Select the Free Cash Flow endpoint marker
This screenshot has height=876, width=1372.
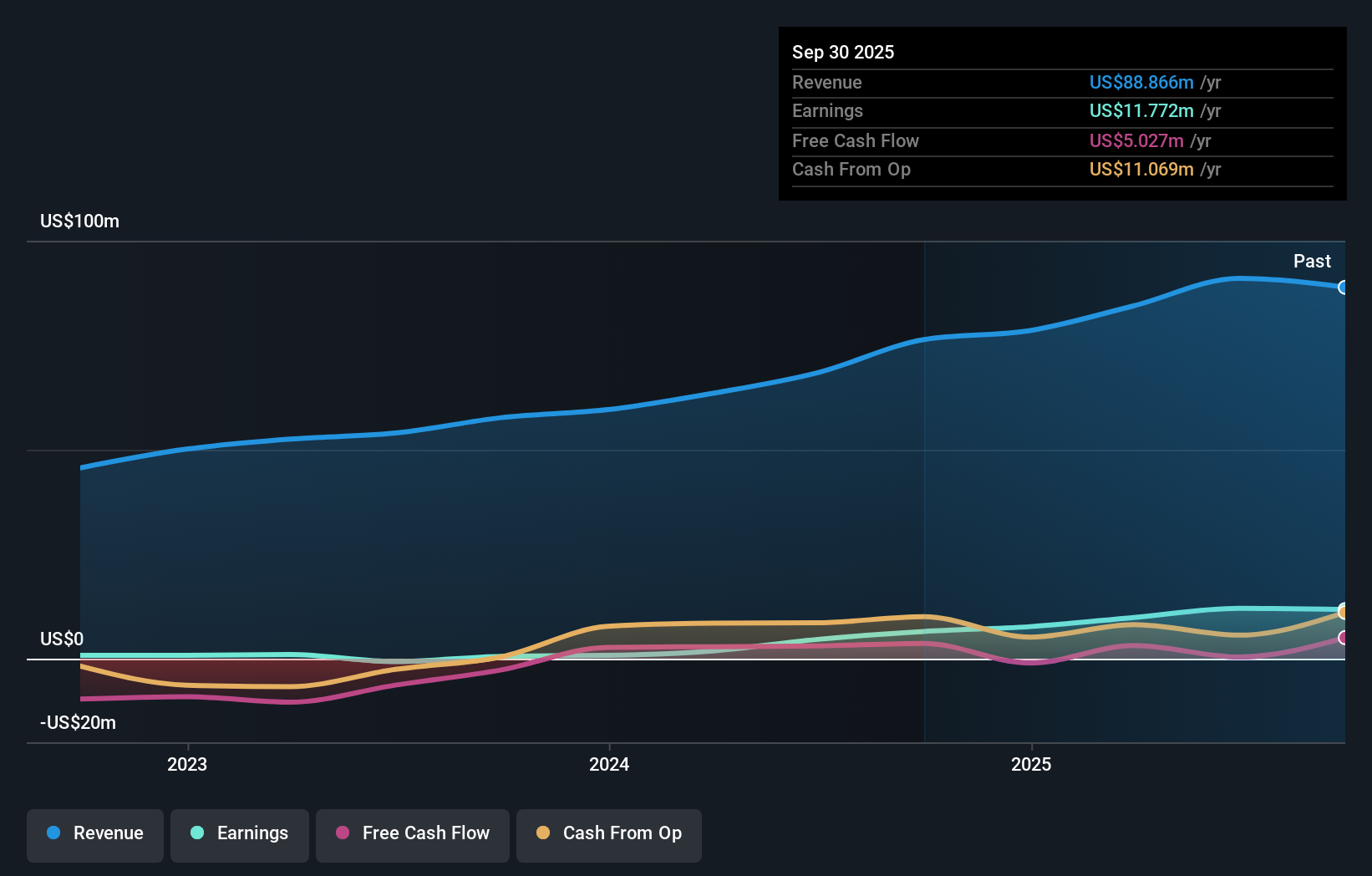coord(1342,638)
